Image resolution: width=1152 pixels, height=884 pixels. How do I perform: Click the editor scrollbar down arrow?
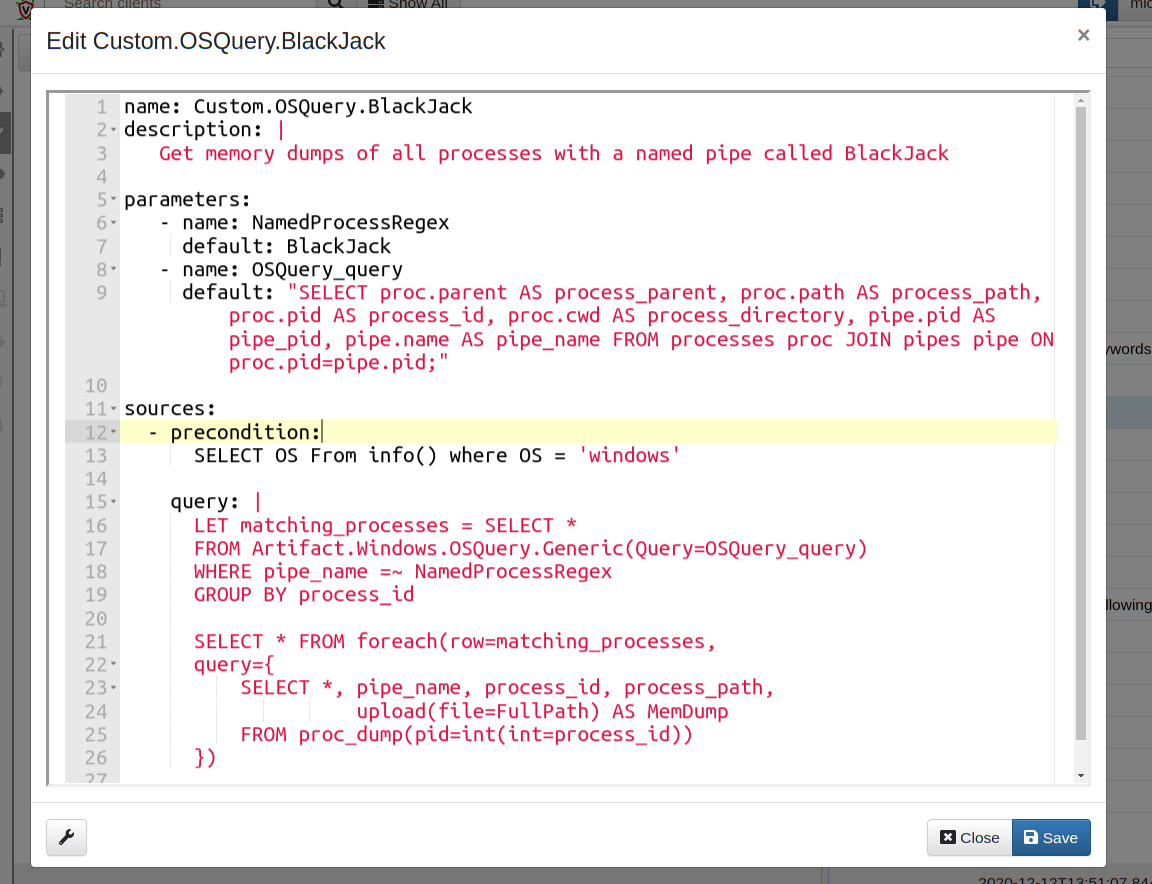[1080, 776]
